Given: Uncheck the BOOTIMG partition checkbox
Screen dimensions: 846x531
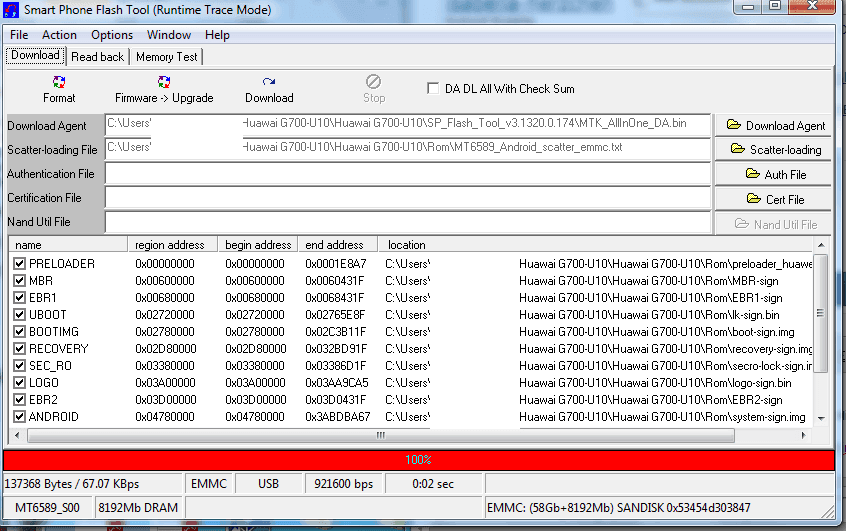Looking at the screenshot, I should coord(19,331).
